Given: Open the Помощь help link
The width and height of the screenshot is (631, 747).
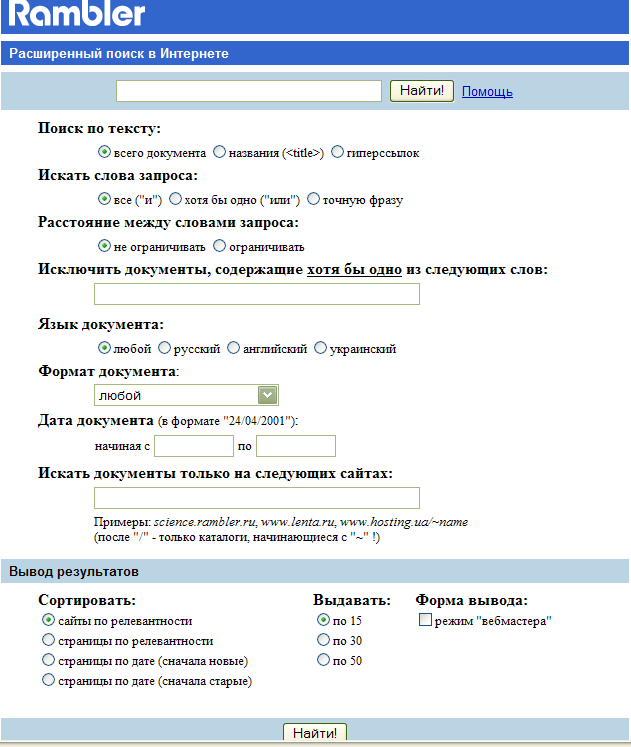Looking at the screenshot, I should tap(487, 91).
